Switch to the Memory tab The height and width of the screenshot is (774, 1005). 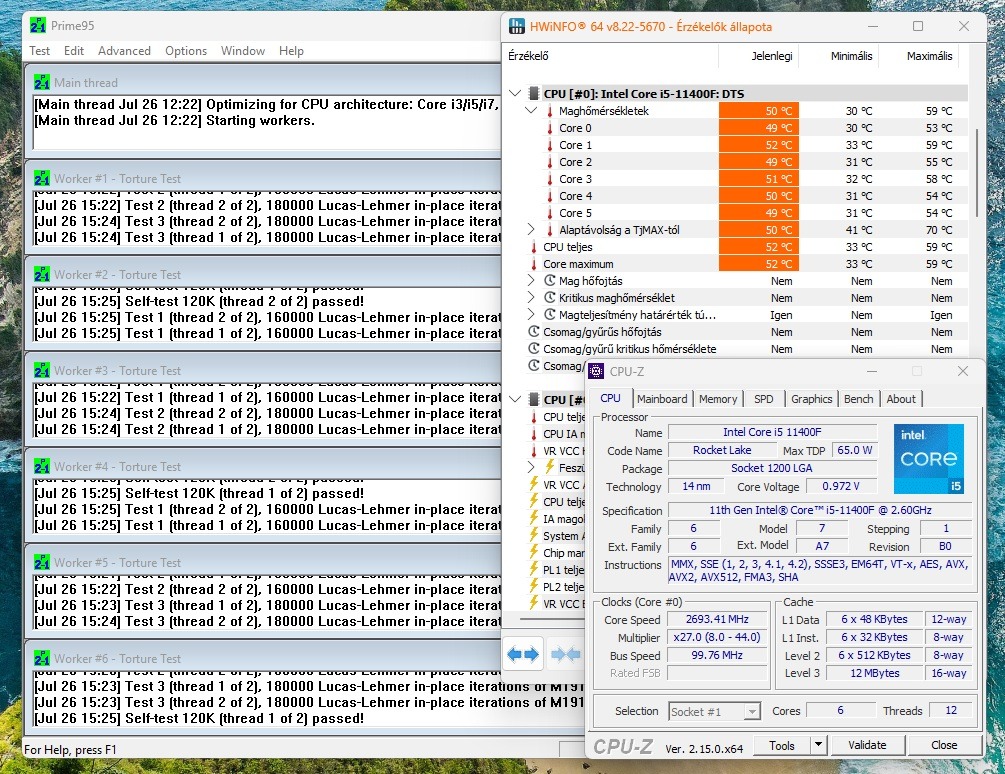coord(718,399)
